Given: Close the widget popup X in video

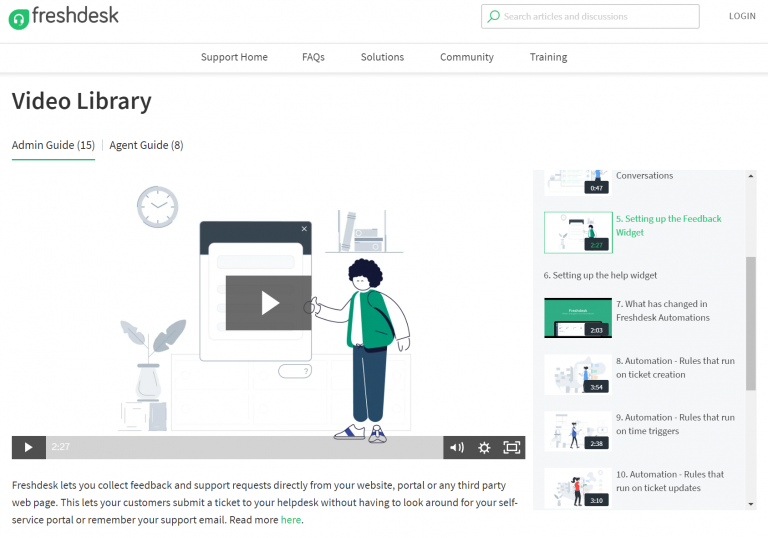Looking at the screenshot, I should pyautogui.click(x=304, y=229).
